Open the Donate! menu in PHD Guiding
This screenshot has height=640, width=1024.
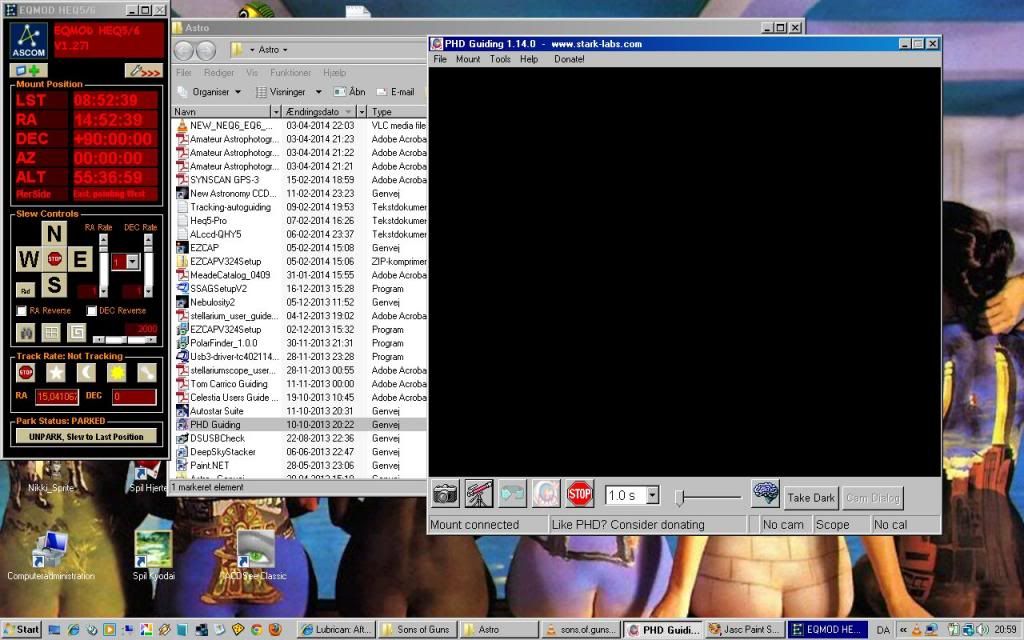point(569,59)
